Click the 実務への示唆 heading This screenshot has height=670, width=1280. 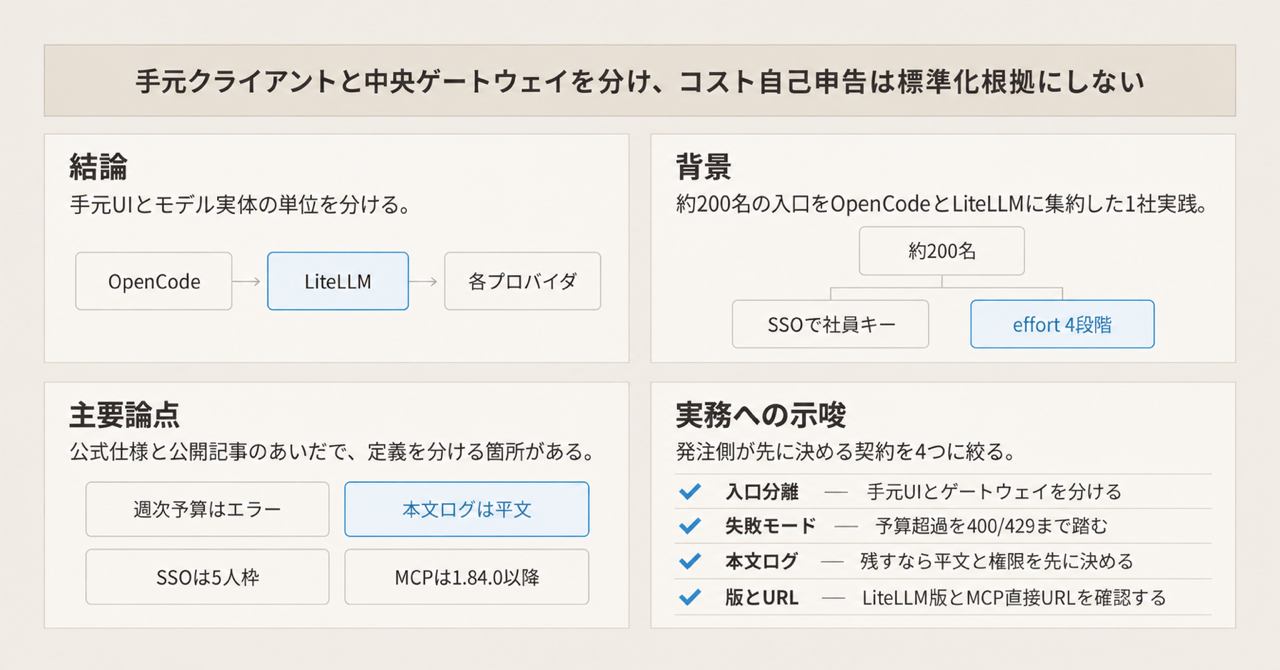[762, 415]
